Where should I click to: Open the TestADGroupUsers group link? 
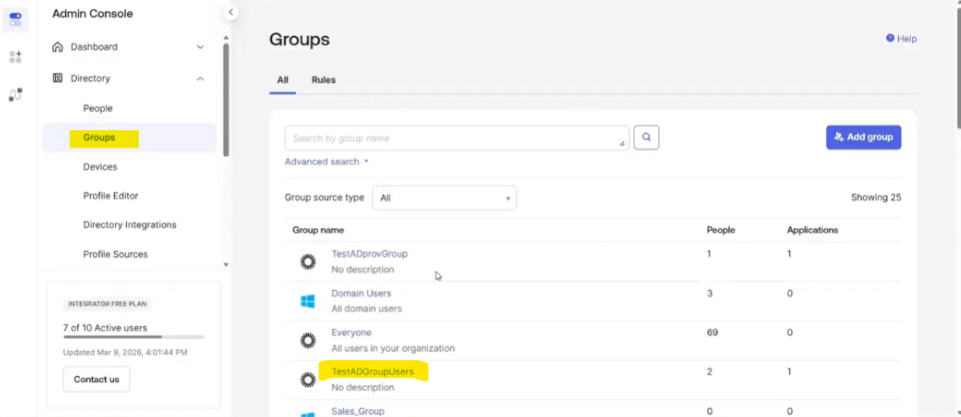[372, 372]
